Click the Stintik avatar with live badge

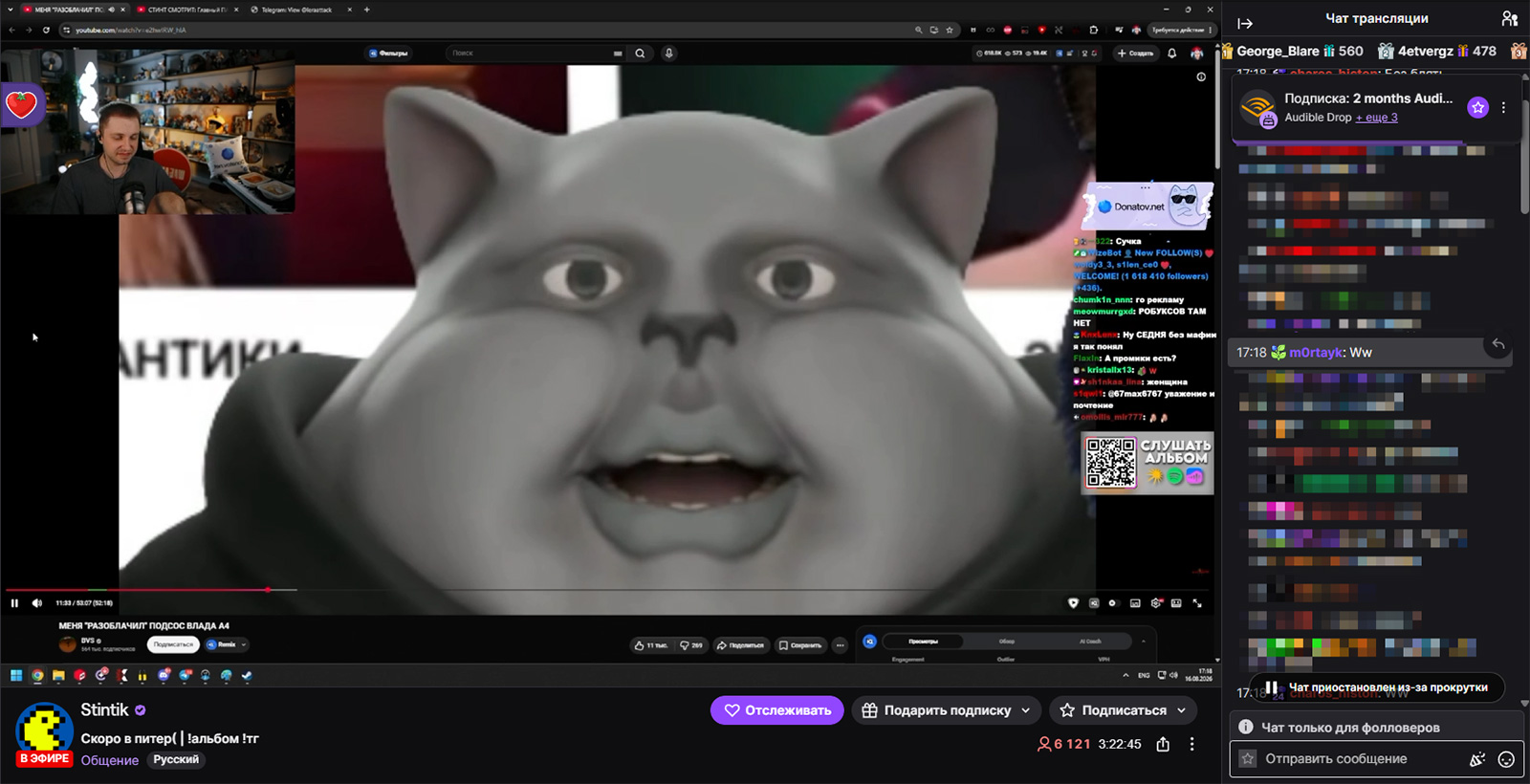coord(44,733)
